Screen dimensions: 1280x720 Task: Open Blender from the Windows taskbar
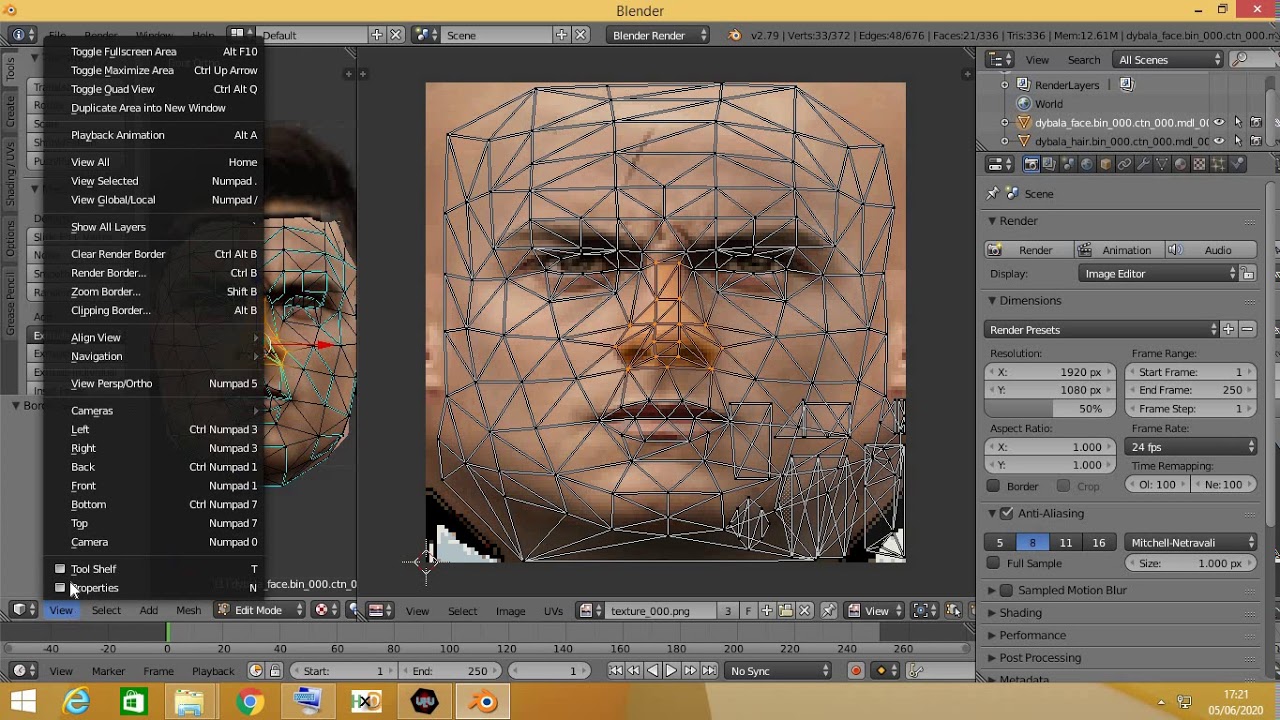point(483,702)
